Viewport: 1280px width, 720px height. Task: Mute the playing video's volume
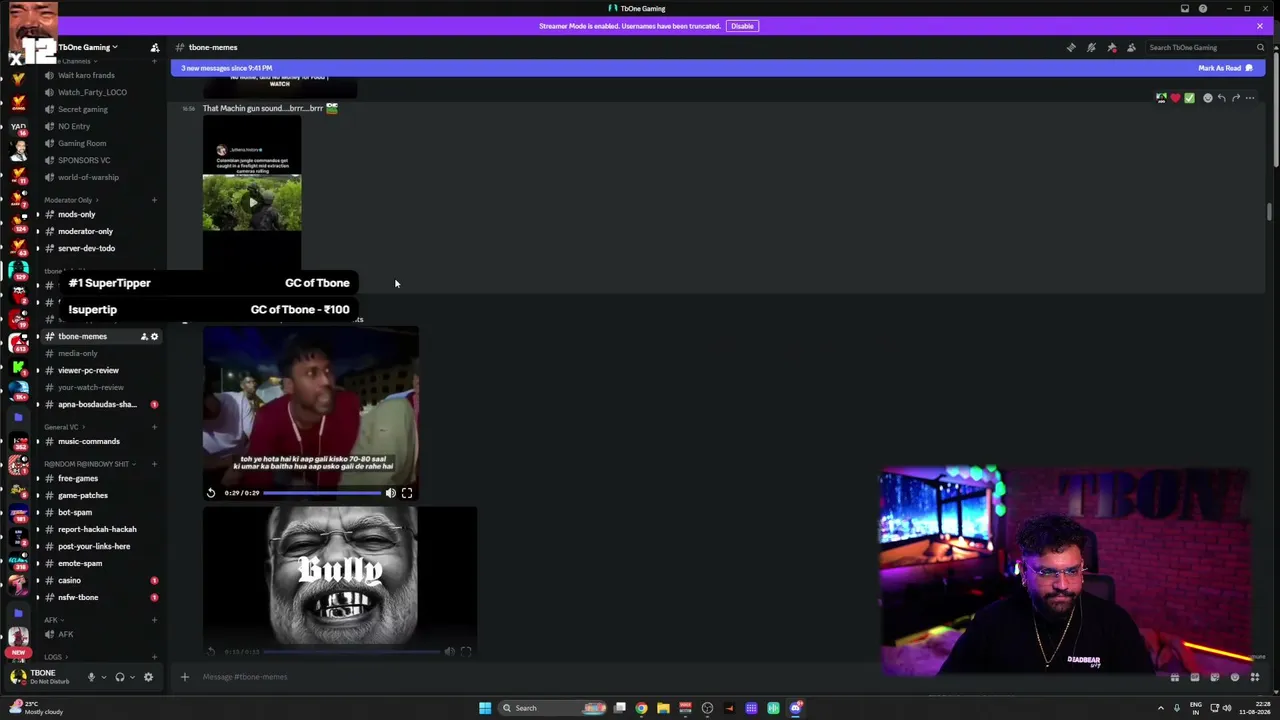coord(391,493)
